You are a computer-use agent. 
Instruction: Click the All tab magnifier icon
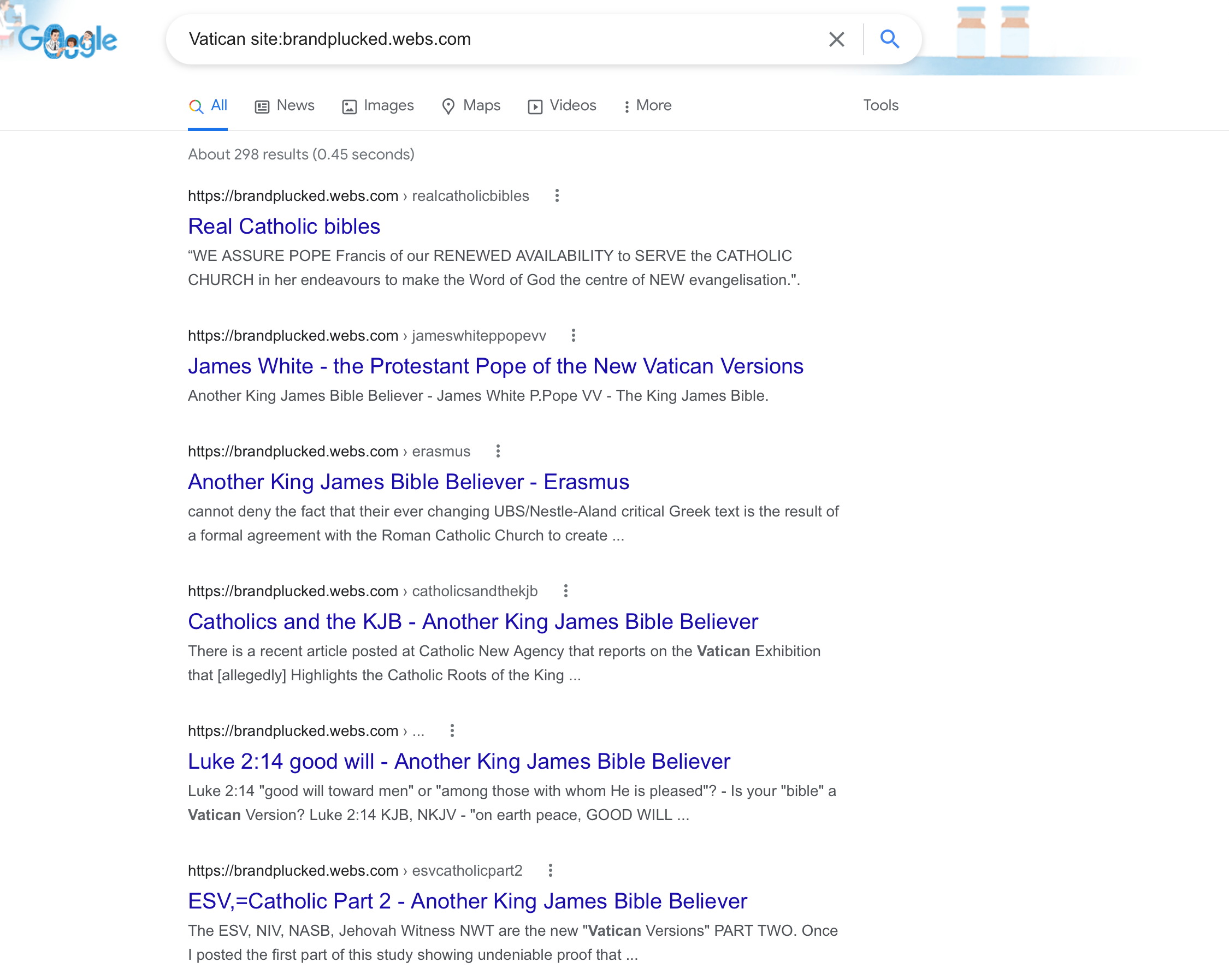pyautogui.click(x=196, y=106)
